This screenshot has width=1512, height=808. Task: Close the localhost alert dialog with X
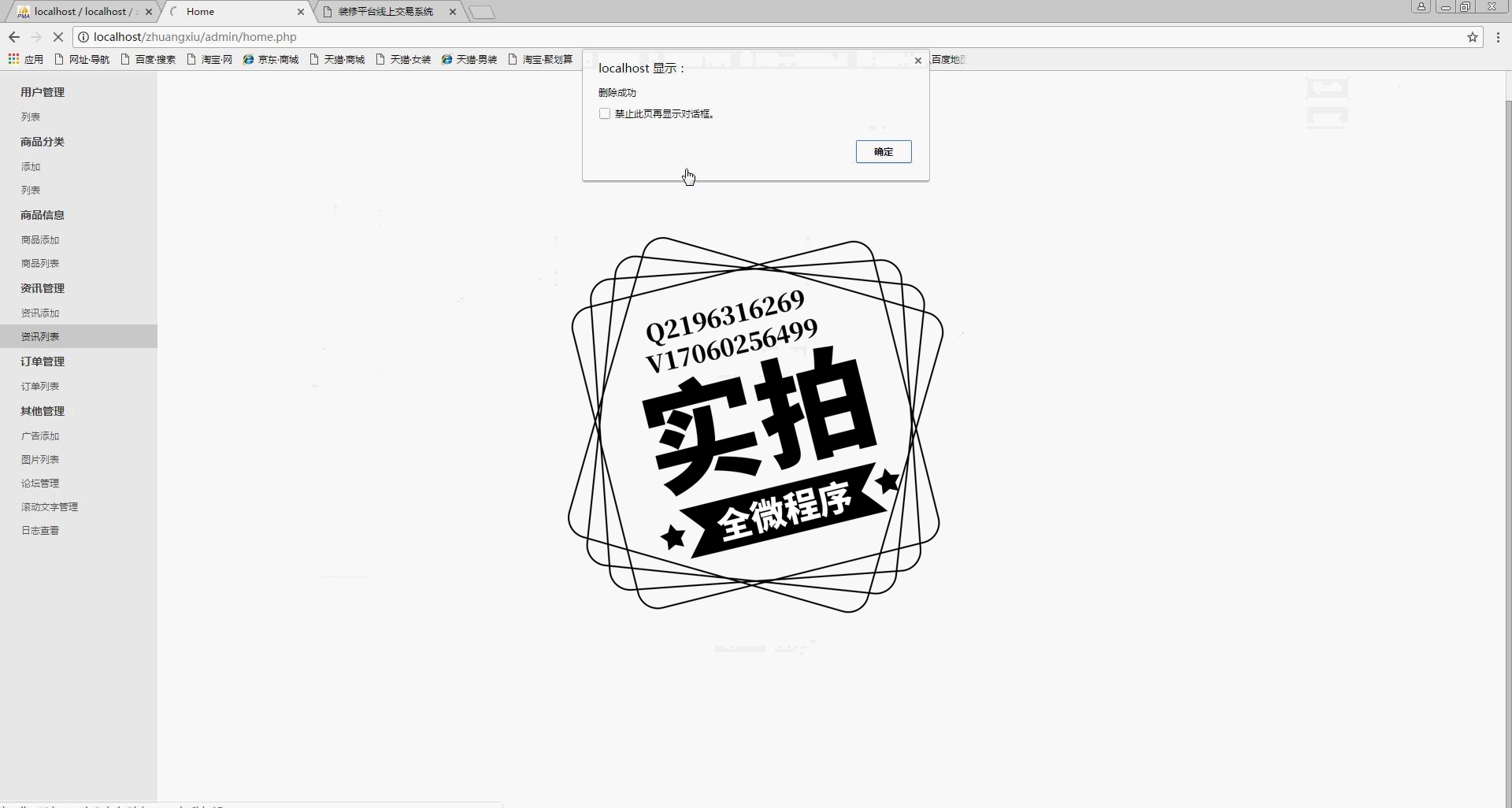917,61
